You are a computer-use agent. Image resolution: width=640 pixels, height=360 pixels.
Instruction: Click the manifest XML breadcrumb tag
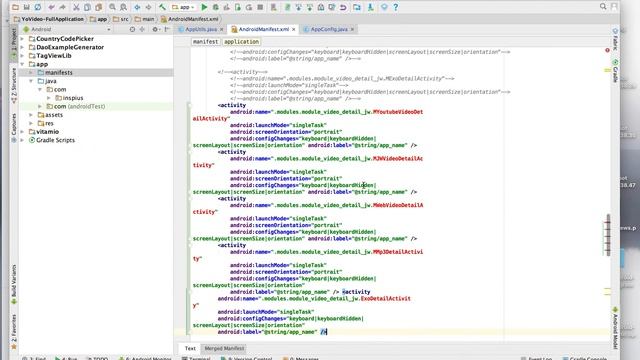[206, 42]
